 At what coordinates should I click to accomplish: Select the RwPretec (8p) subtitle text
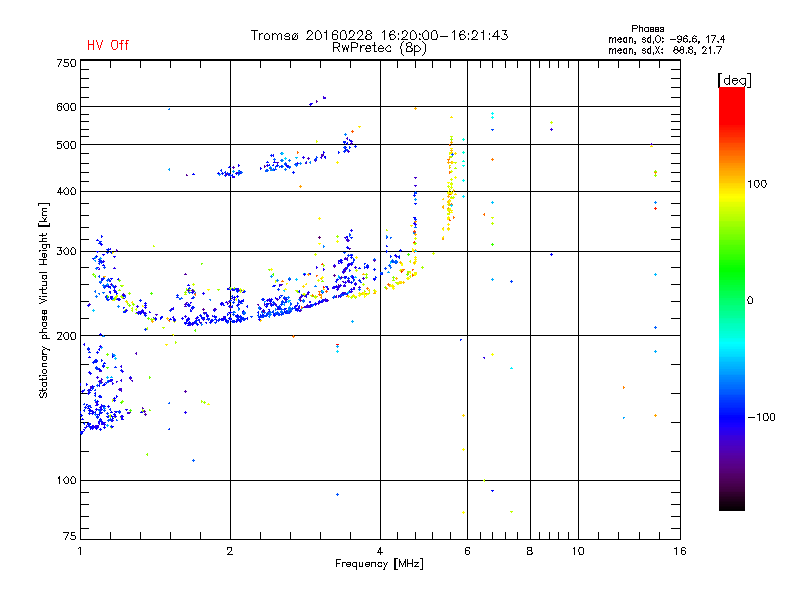click(x=379, y=48)
